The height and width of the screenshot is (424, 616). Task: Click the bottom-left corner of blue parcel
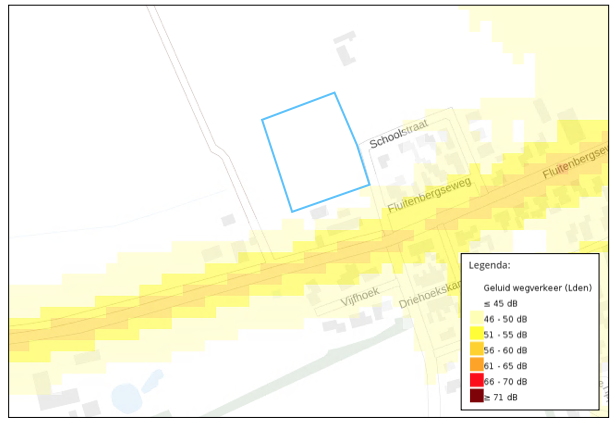pos(292,211)
